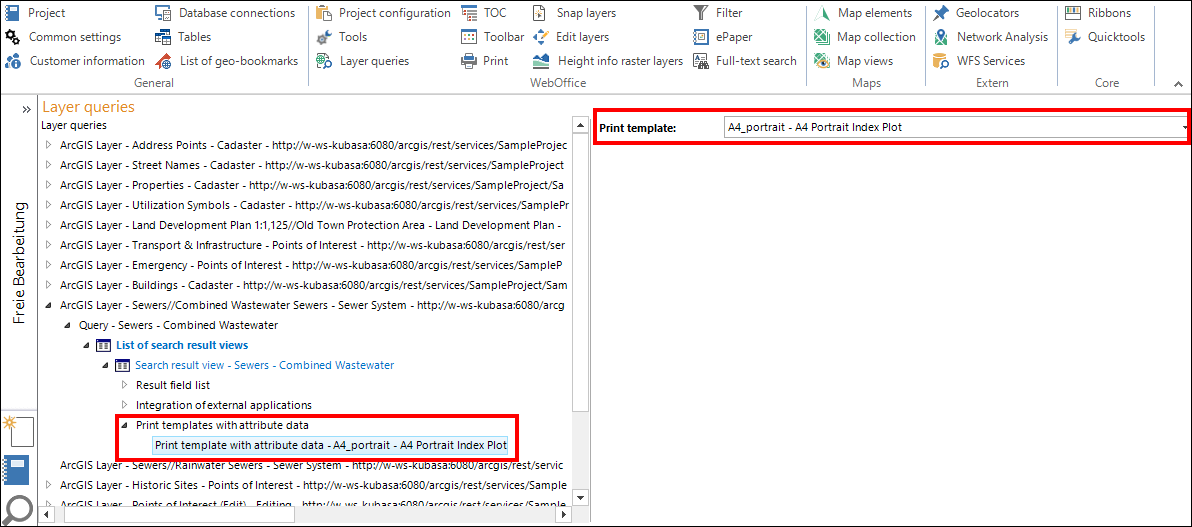Click the horizontal scrollbar right arrow
This screenshot has height=527, width=1192.
[564, 515]
